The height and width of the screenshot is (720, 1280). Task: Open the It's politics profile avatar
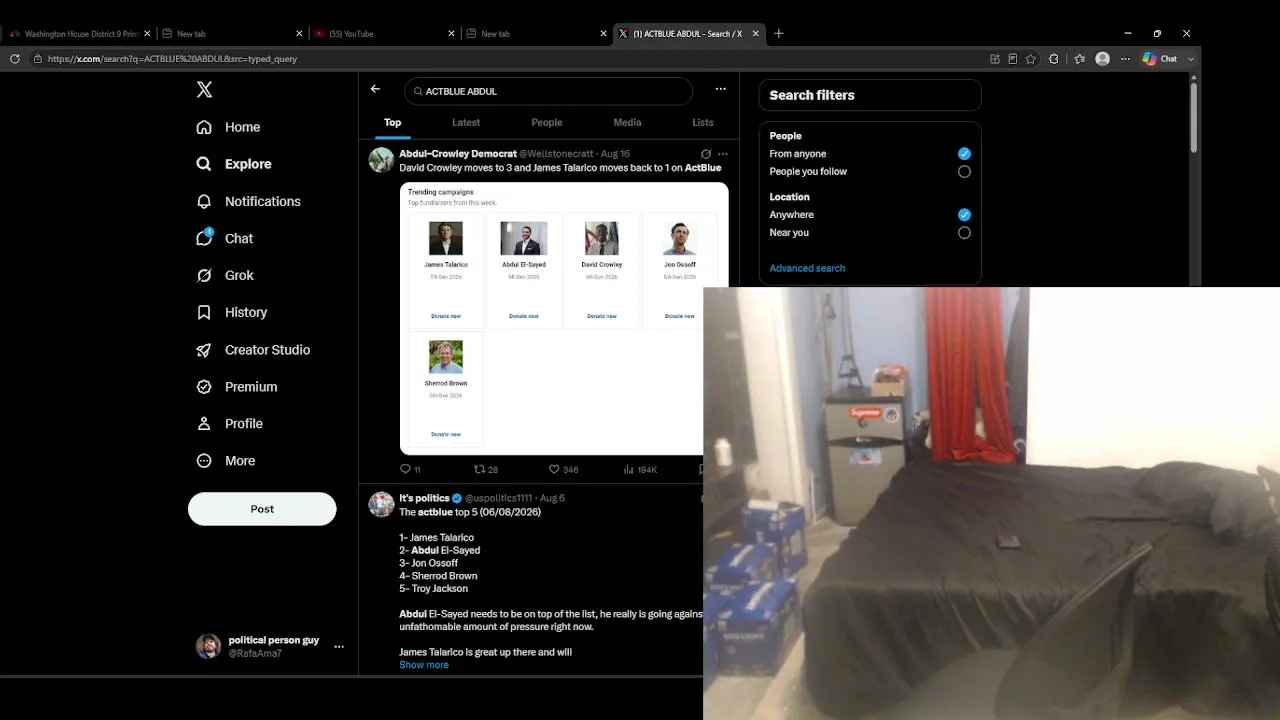pyautogui.click(x=381, y=504)
